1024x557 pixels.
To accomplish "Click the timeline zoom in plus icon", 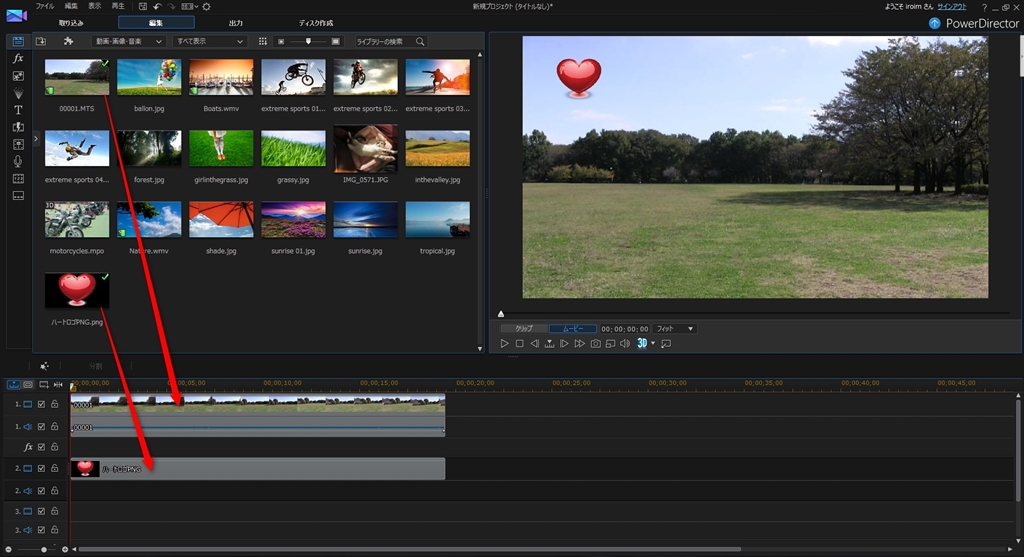I will point(65,550).
